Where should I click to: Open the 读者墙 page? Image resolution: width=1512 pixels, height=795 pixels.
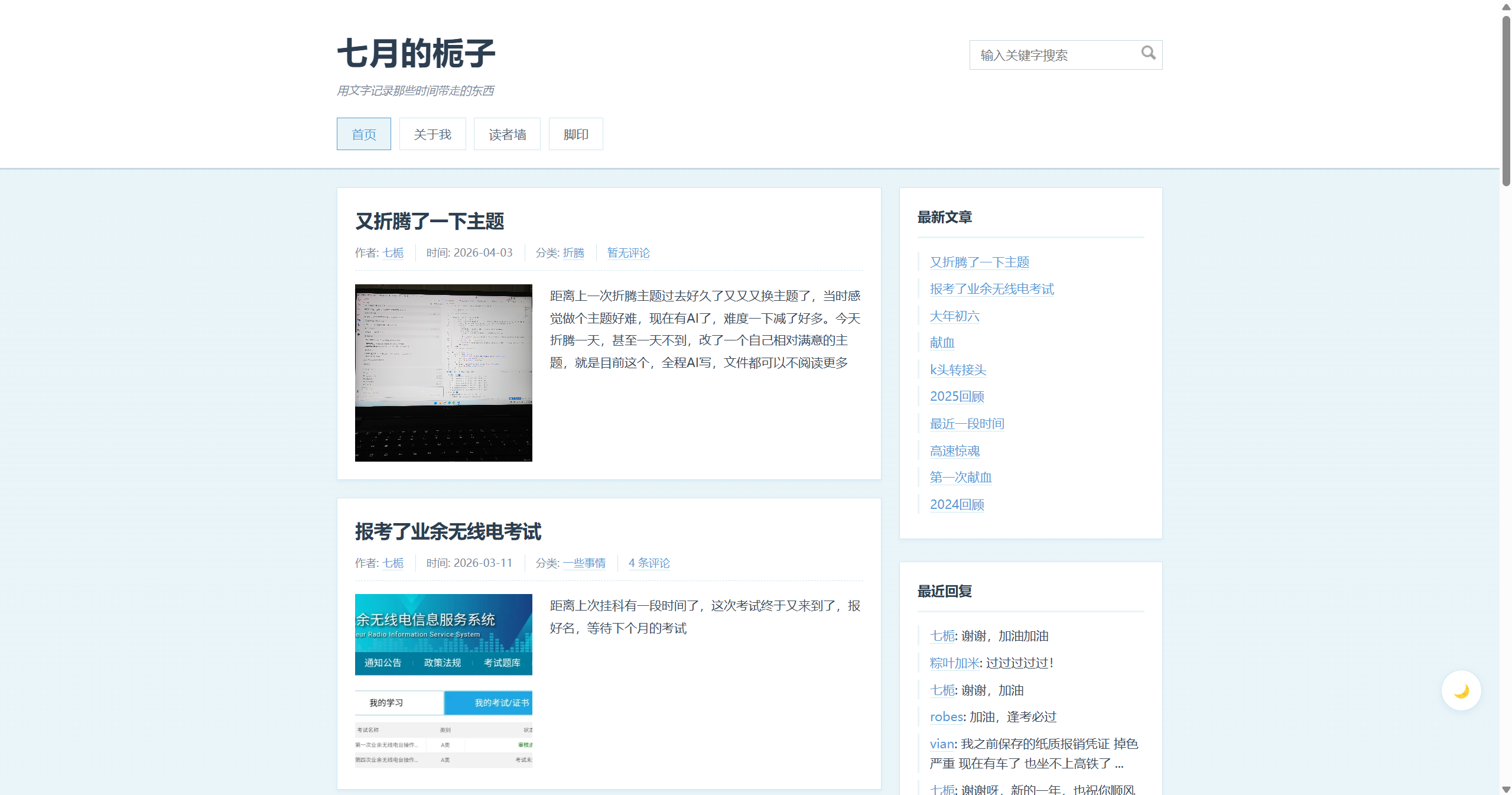point(506,134)
